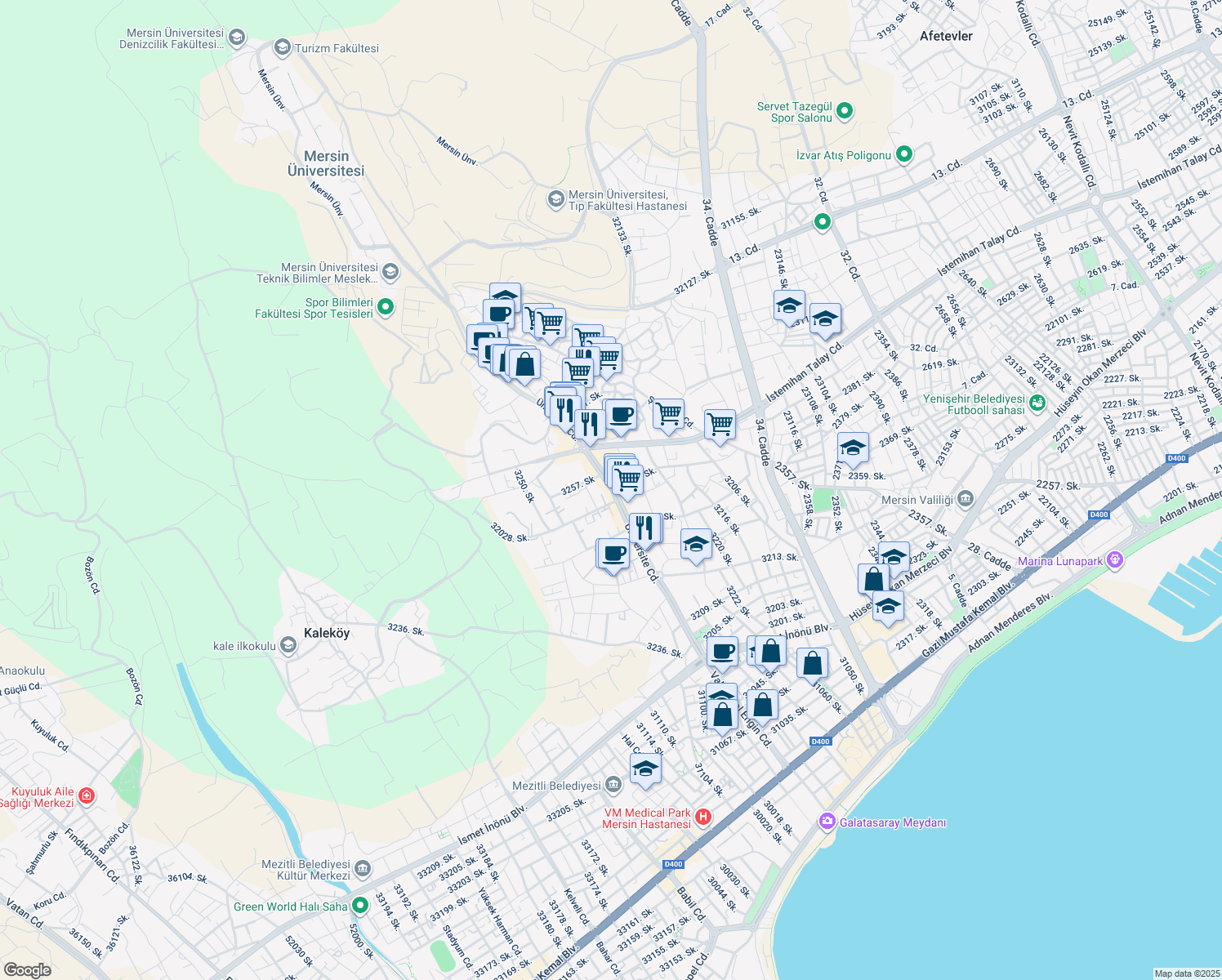This screenshot has width=1222, height=980.
Task: Select the school marker at kale ilkokulu
Action: 287,644
